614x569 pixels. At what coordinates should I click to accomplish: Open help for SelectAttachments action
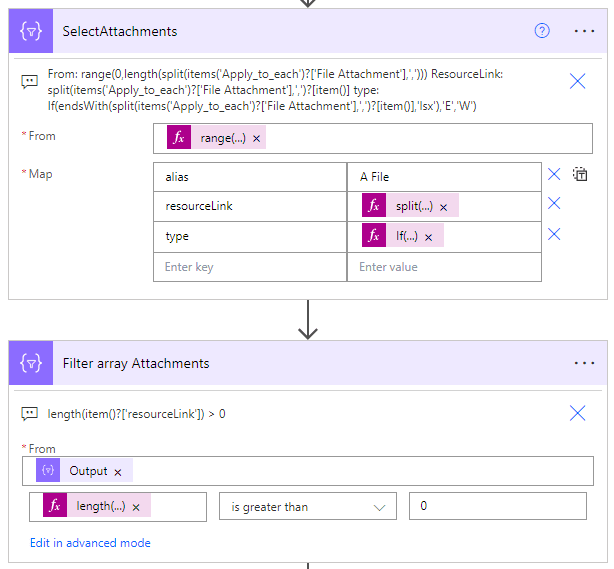tap(542, 31)
